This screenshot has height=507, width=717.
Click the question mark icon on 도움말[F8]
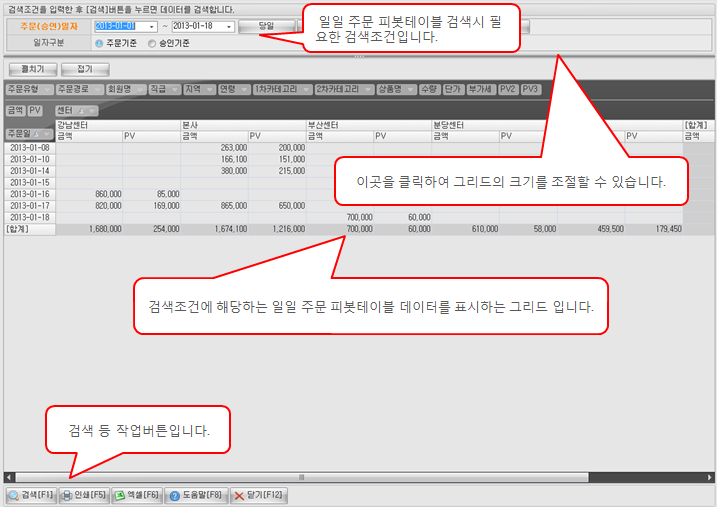pos(174,496)
